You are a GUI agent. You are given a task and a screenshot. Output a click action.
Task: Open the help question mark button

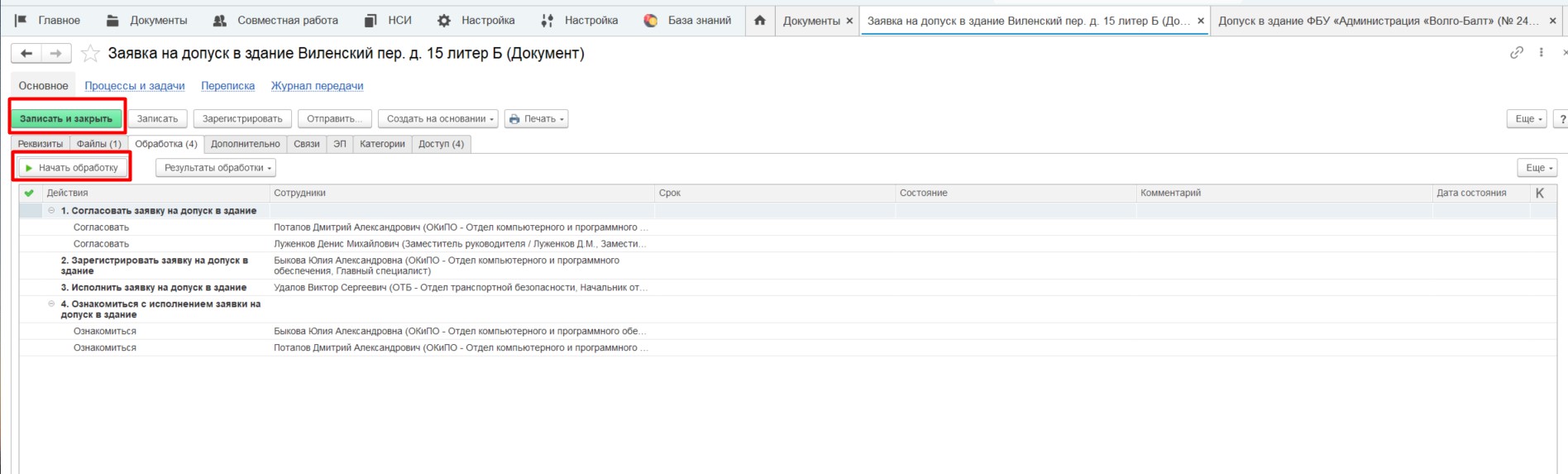click(1561, 119)
